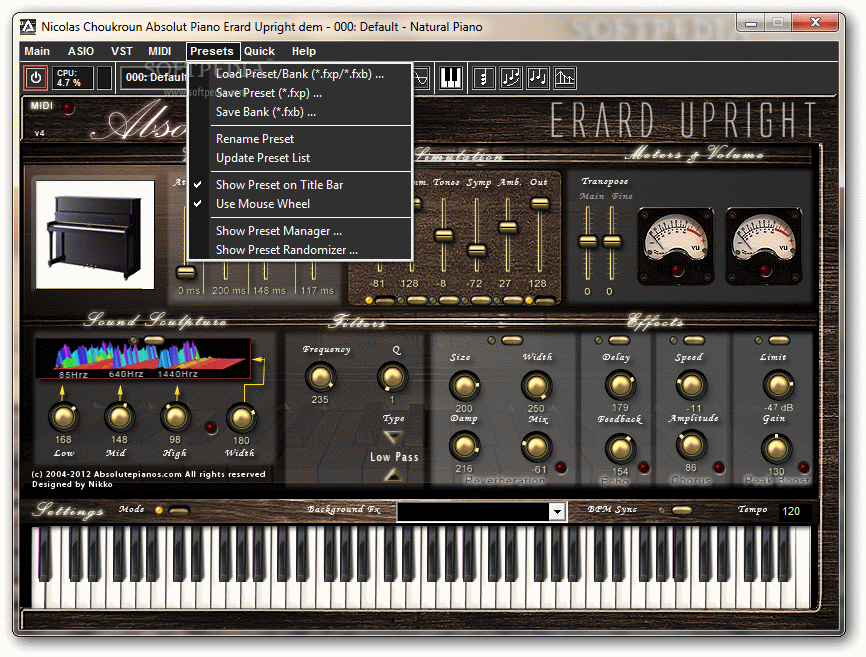866x657 pixels.
Task: Toggle the BPM Sync switch
Action: (x=682, y=510)
